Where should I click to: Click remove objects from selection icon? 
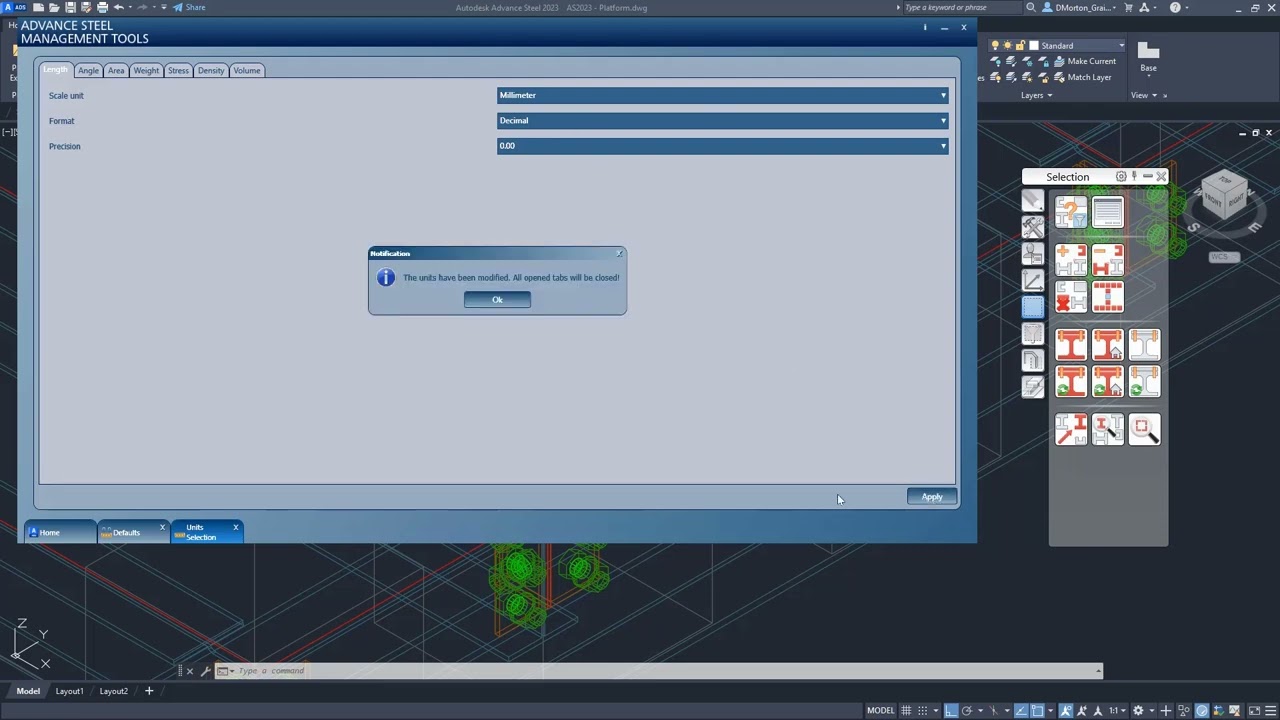(x=1108, y=260)
